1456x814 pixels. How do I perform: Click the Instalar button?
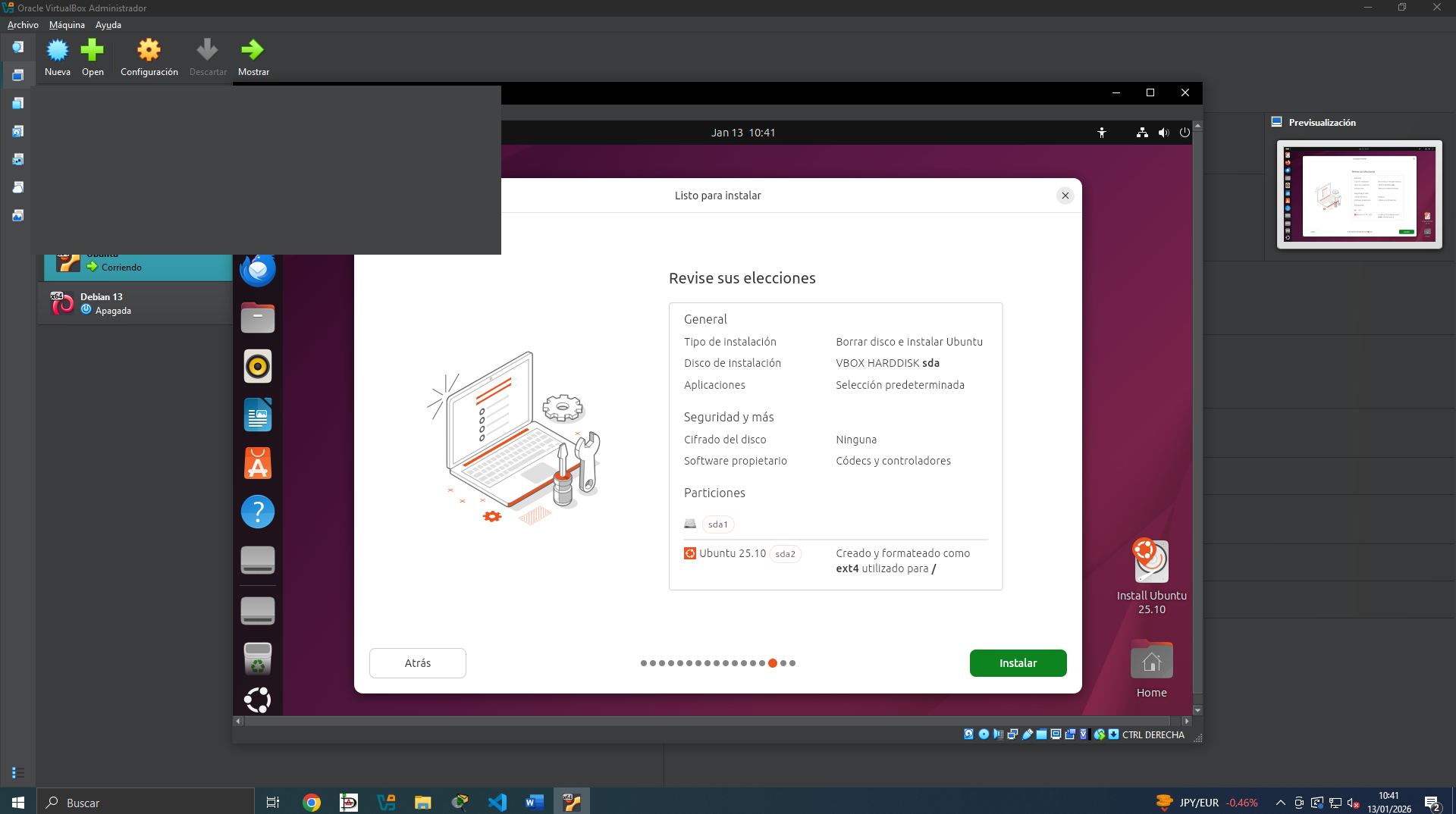(1018, 663)
